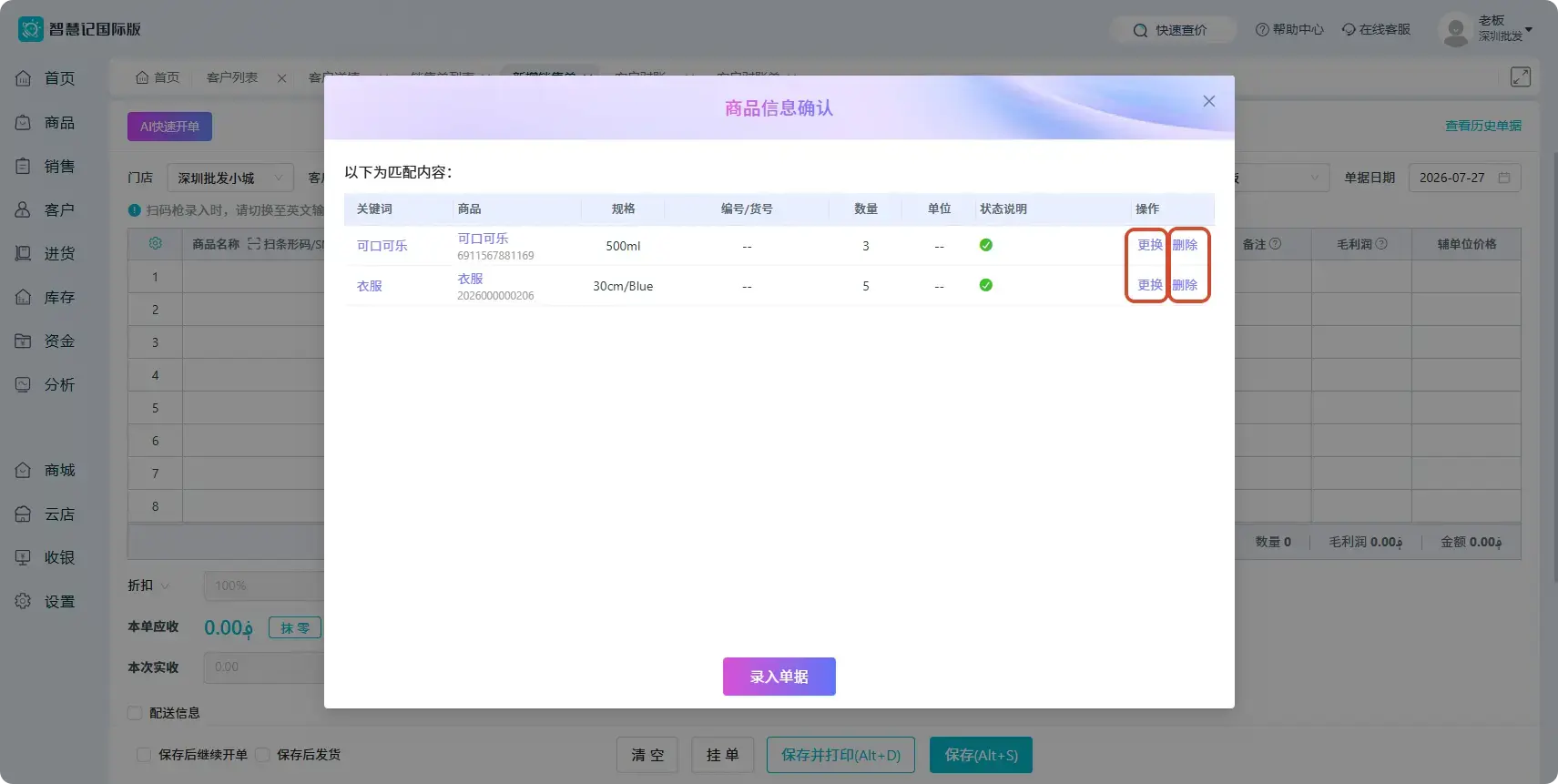
Task: Open the user account 老板 dropdown arrow
Action: 1529,30
